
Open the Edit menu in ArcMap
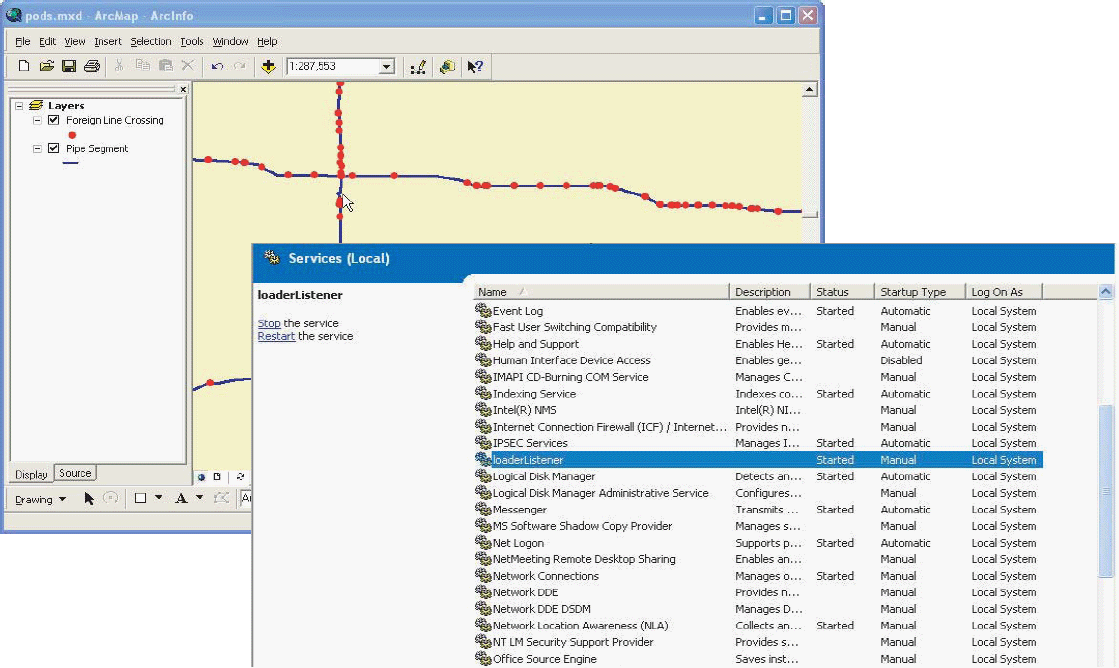click(x=47, y=41)
